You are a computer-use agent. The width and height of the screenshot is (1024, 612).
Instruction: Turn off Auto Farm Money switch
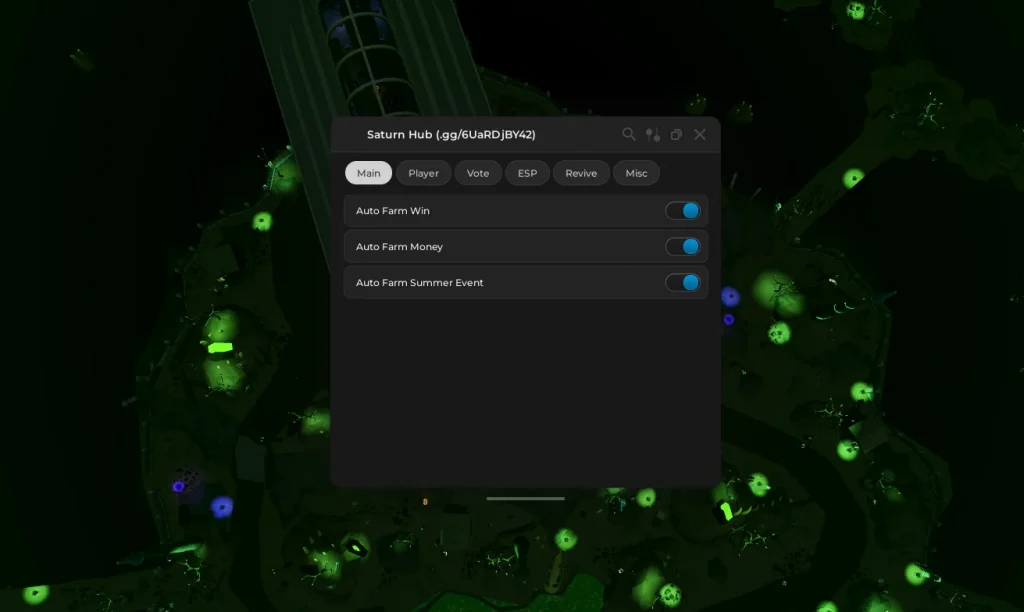(x=683, y=247)
